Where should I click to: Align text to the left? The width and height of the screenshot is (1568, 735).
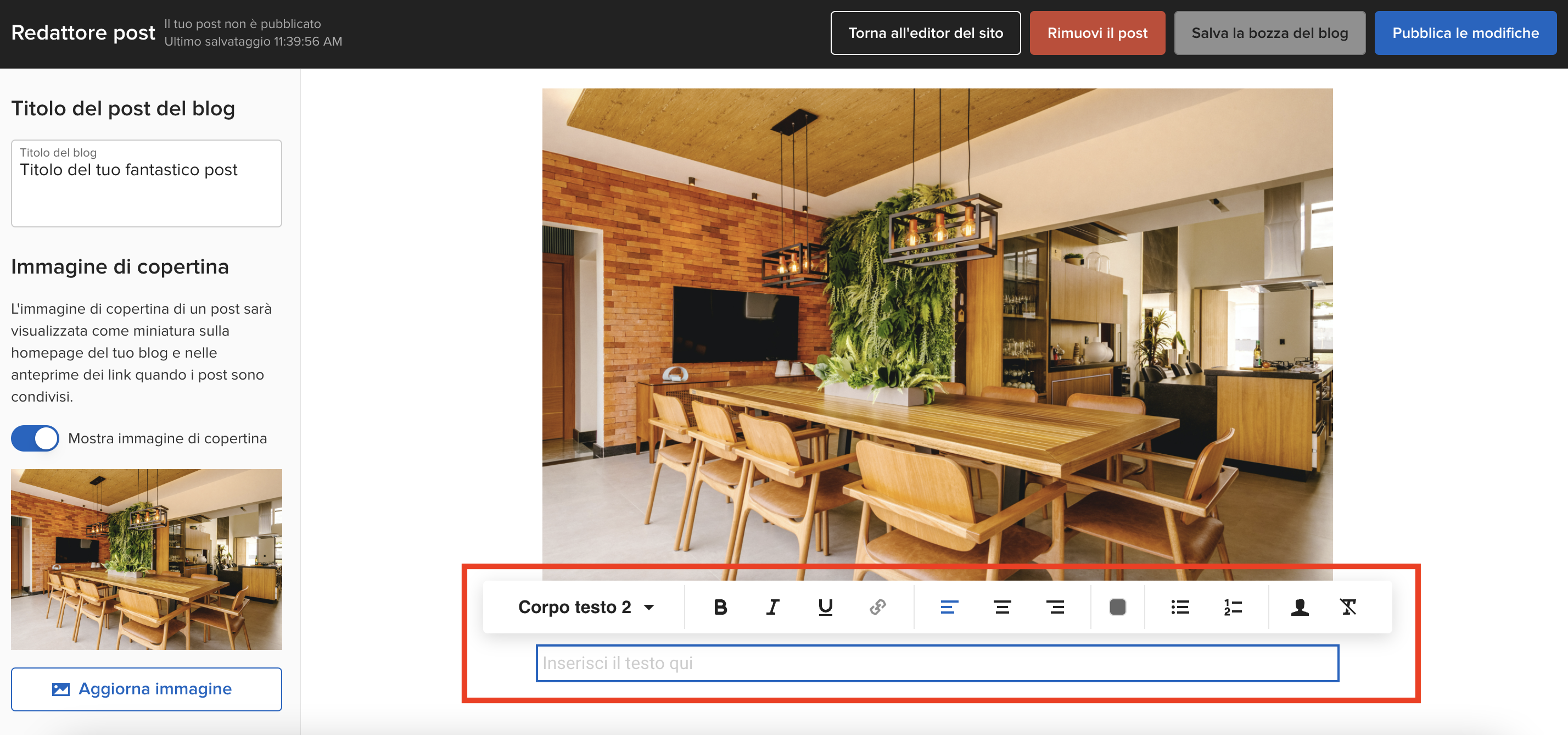pos(949,607)
